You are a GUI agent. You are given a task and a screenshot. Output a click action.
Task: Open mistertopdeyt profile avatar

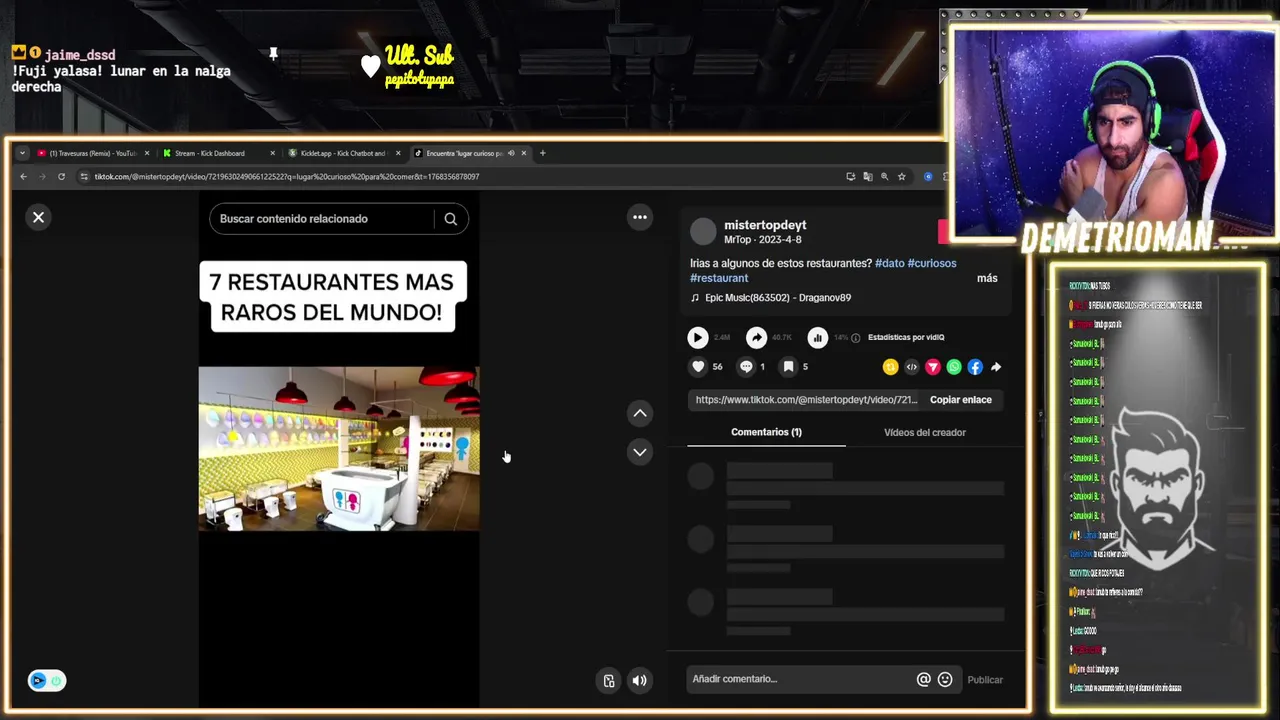tap(703, 231)
